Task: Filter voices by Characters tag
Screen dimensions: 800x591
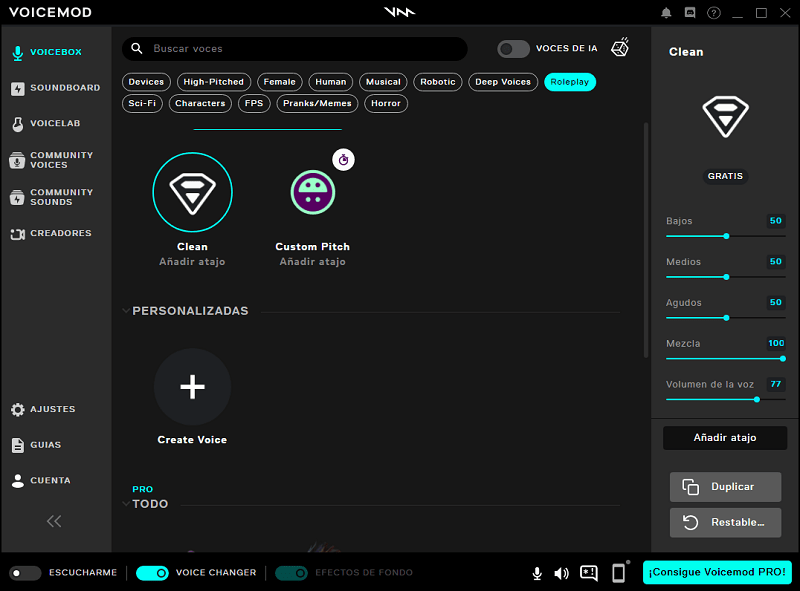Action: click(200, 104)
